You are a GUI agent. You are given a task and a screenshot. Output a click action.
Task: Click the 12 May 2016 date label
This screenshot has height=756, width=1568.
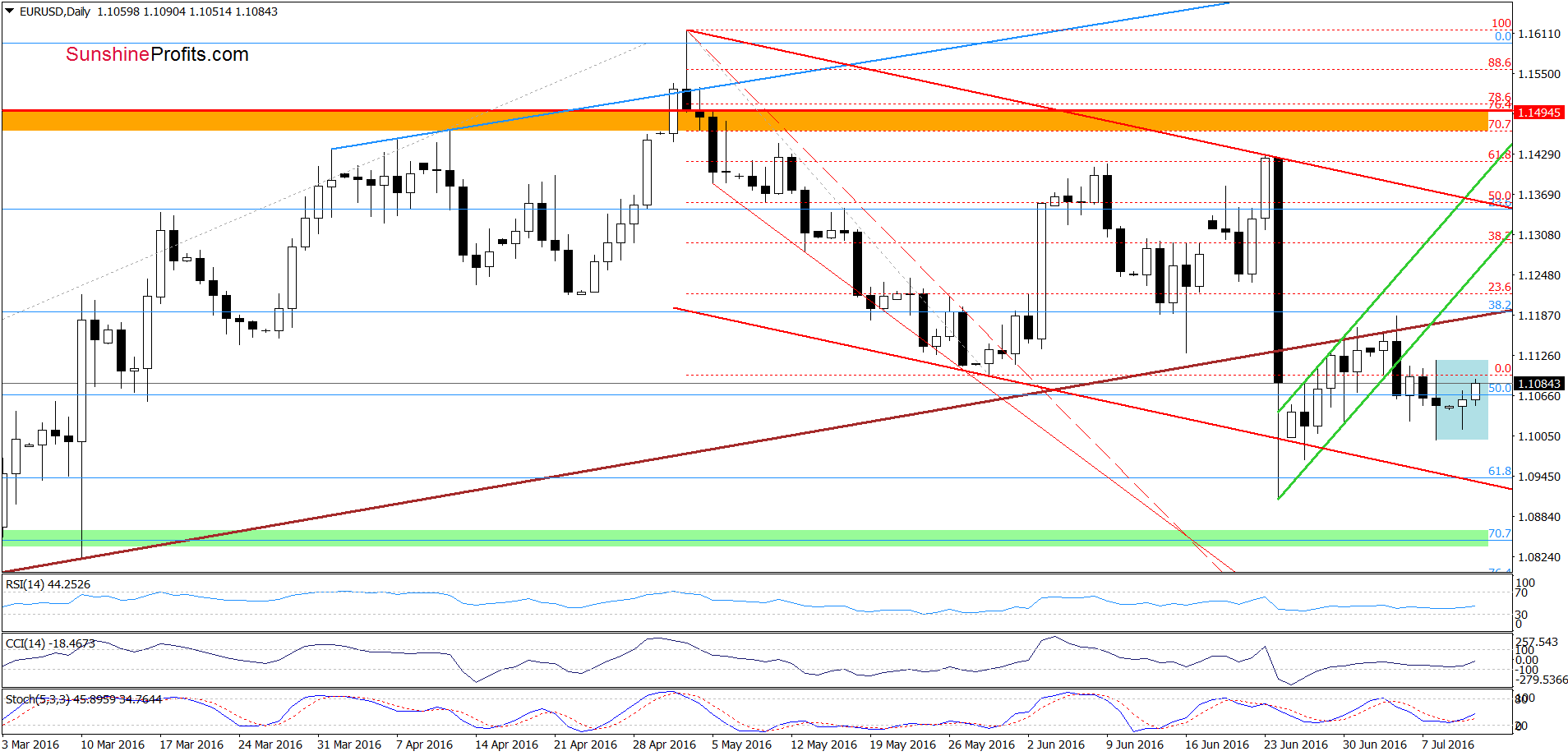[x=824, y=744]
